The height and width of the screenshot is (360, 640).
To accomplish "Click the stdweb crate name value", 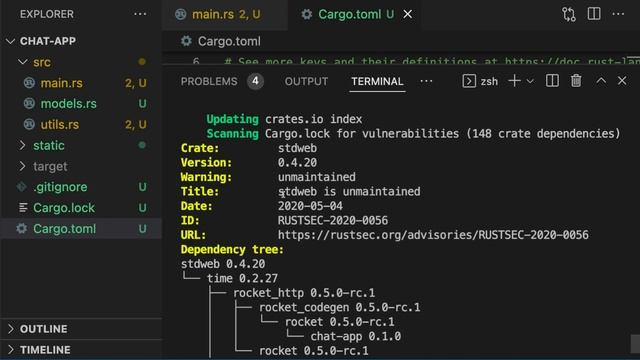I will pos(297,148).
